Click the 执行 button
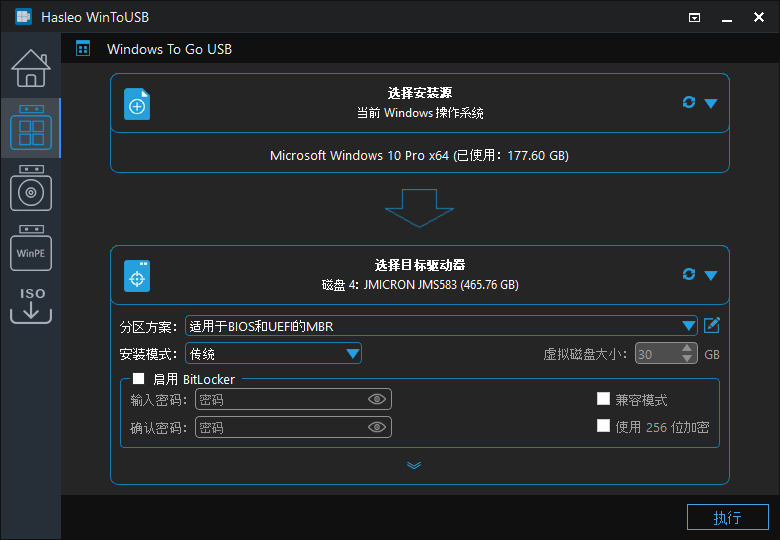Screen dimensions: 780x540 (728, 517)
